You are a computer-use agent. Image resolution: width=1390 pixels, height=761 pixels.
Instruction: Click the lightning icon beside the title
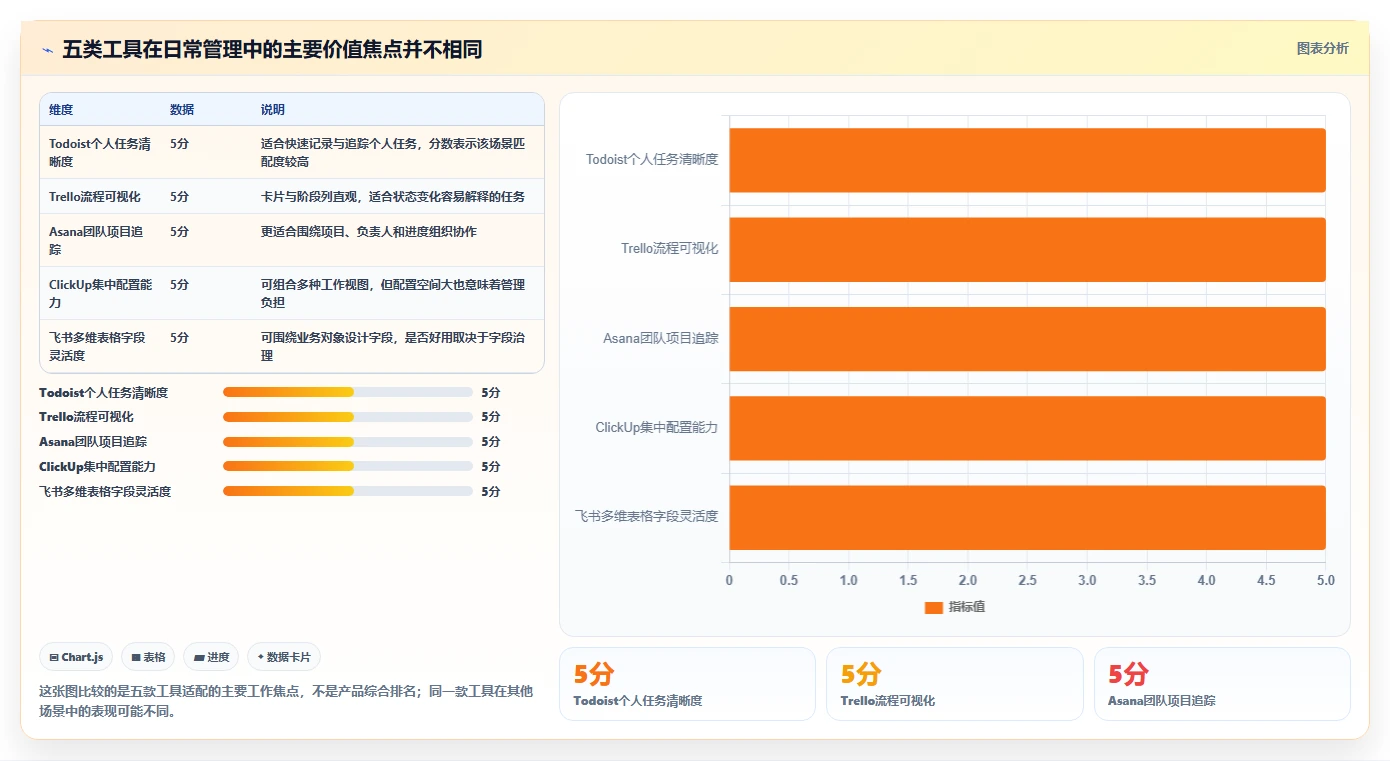[47, 49]
